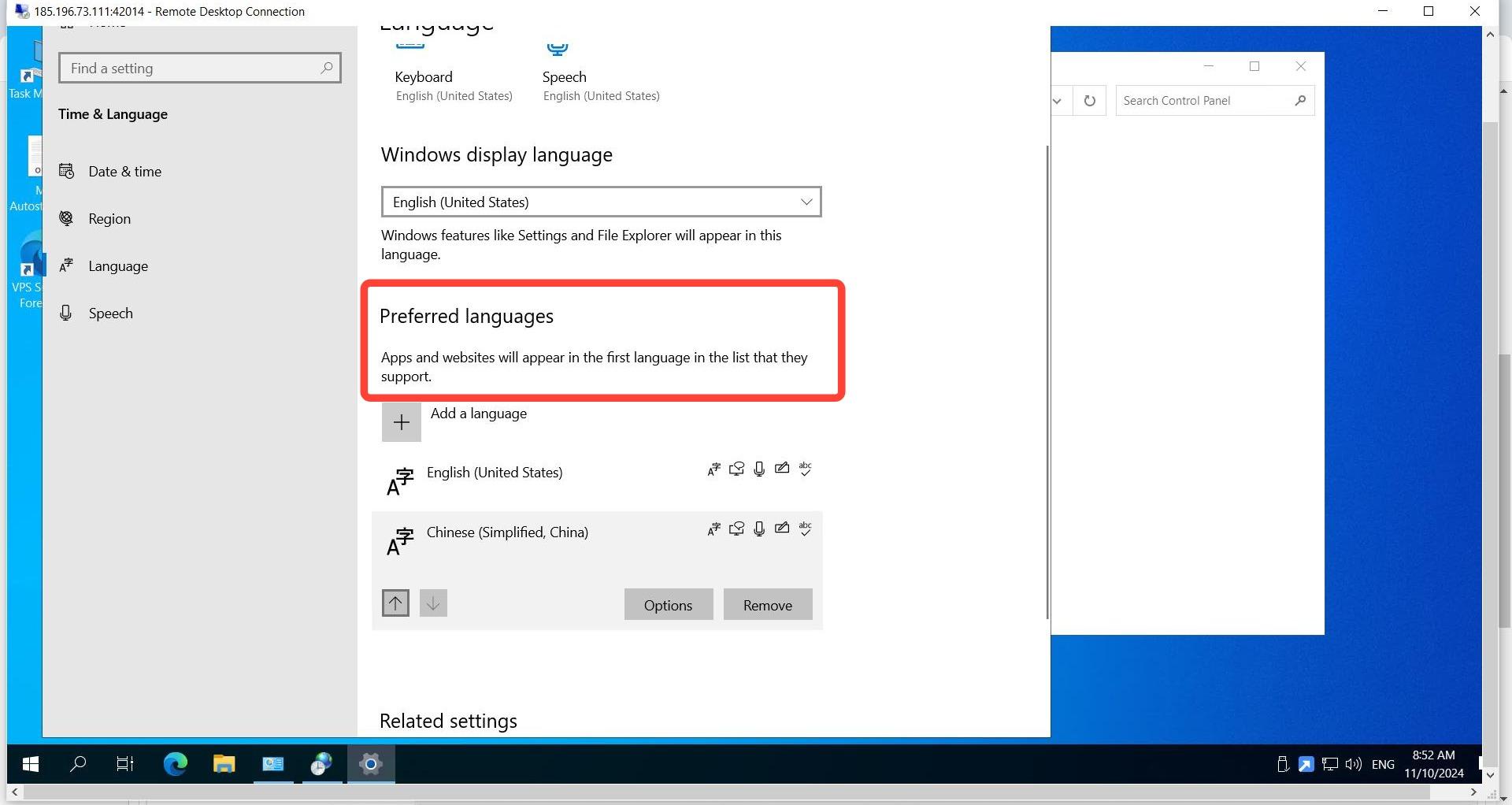Screen dimensions: 1512x805
Task: Remove the Chinese (Simplified, China) language
Action: pyautogui.click(x=768, y=605)
